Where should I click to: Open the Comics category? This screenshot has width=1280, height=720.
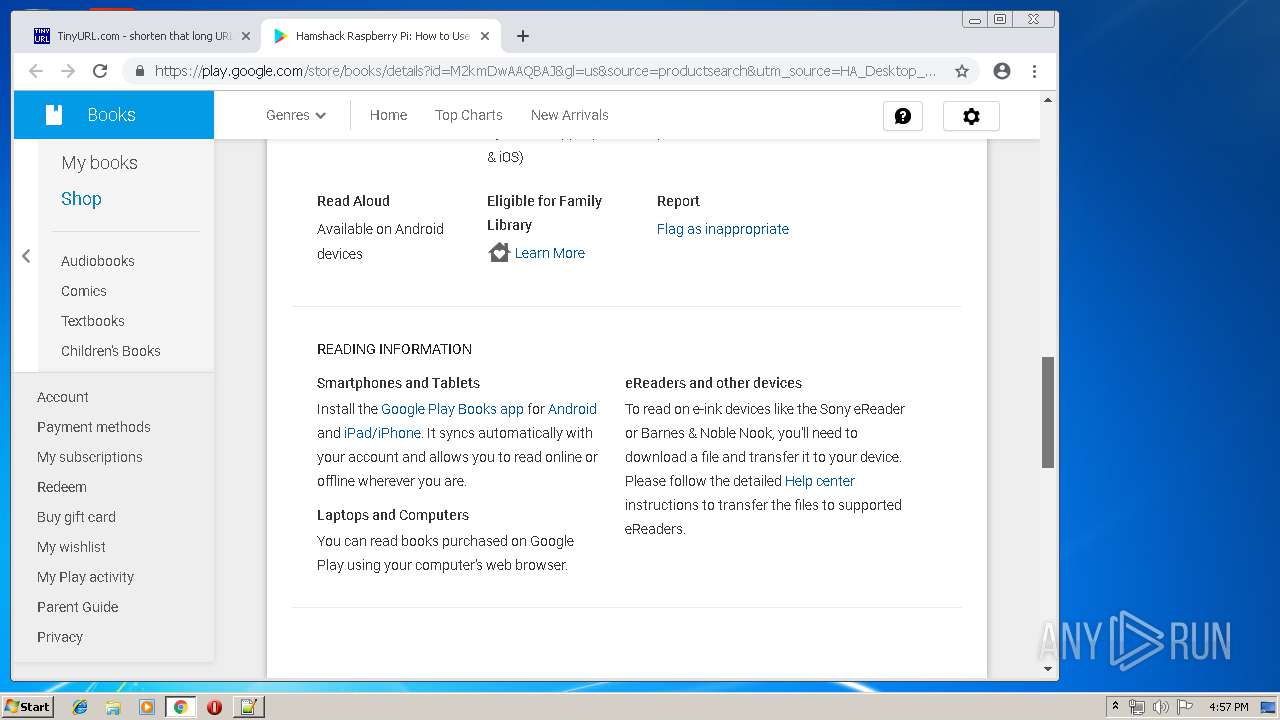84,291
